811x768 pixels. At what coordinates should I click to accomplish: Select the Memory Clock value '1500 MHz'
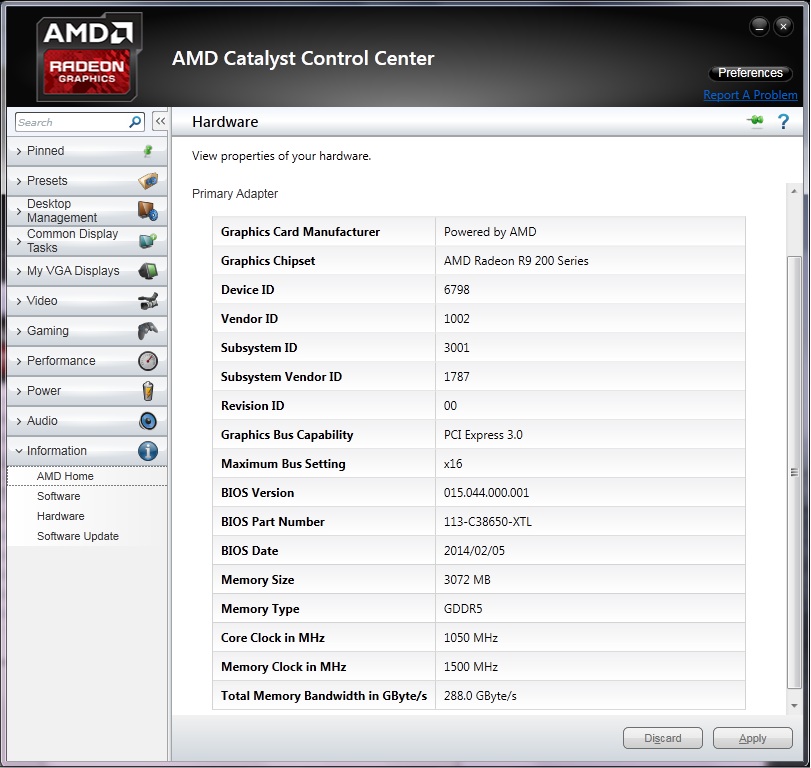coord(470,667)
